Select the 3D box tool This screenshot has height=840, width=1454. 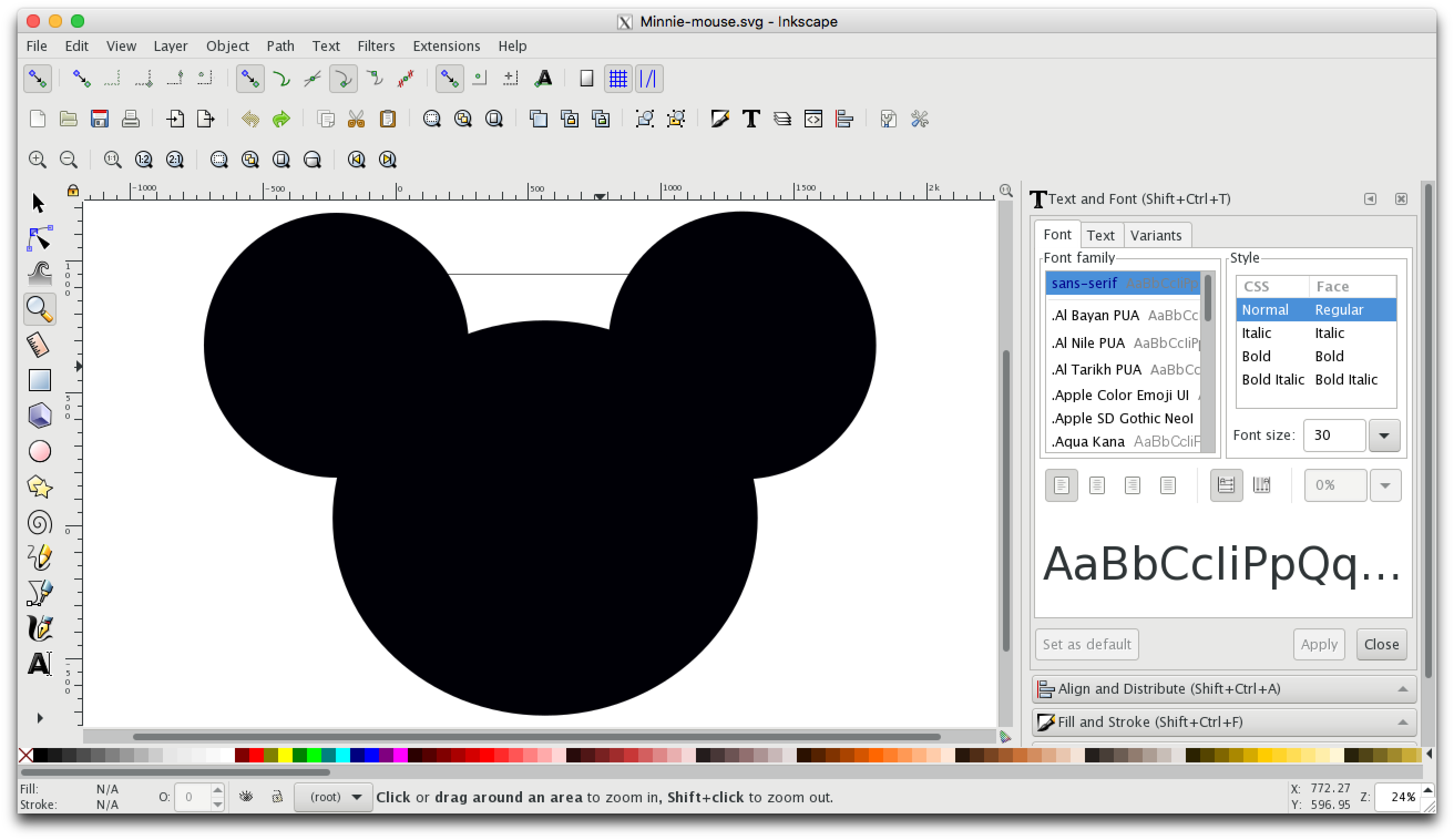[39, 416]
